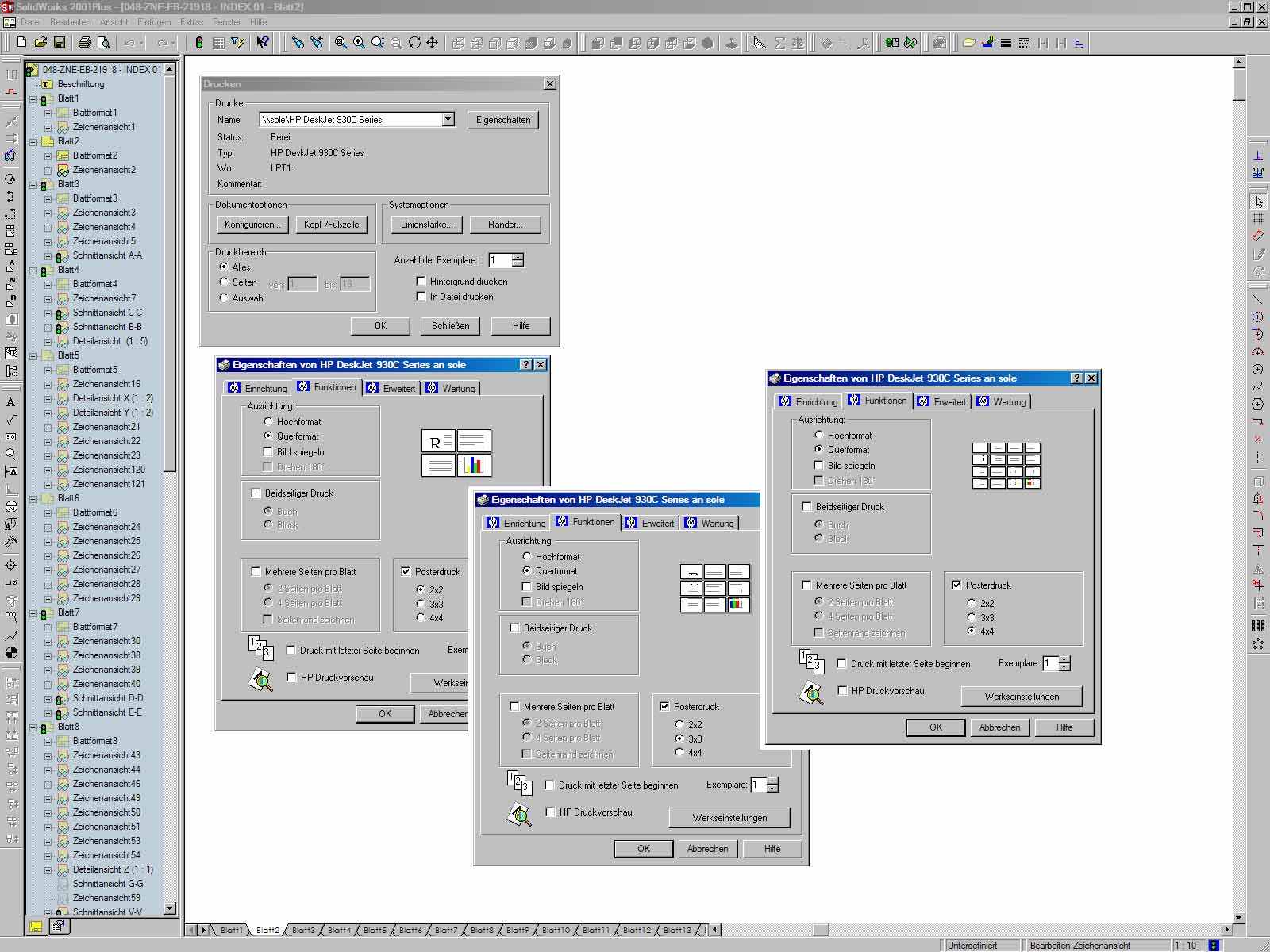Click the magnifier HP Druckvorschau icon in rightmost dialog
Screen dimensions: 1270x952
point(811,693)
